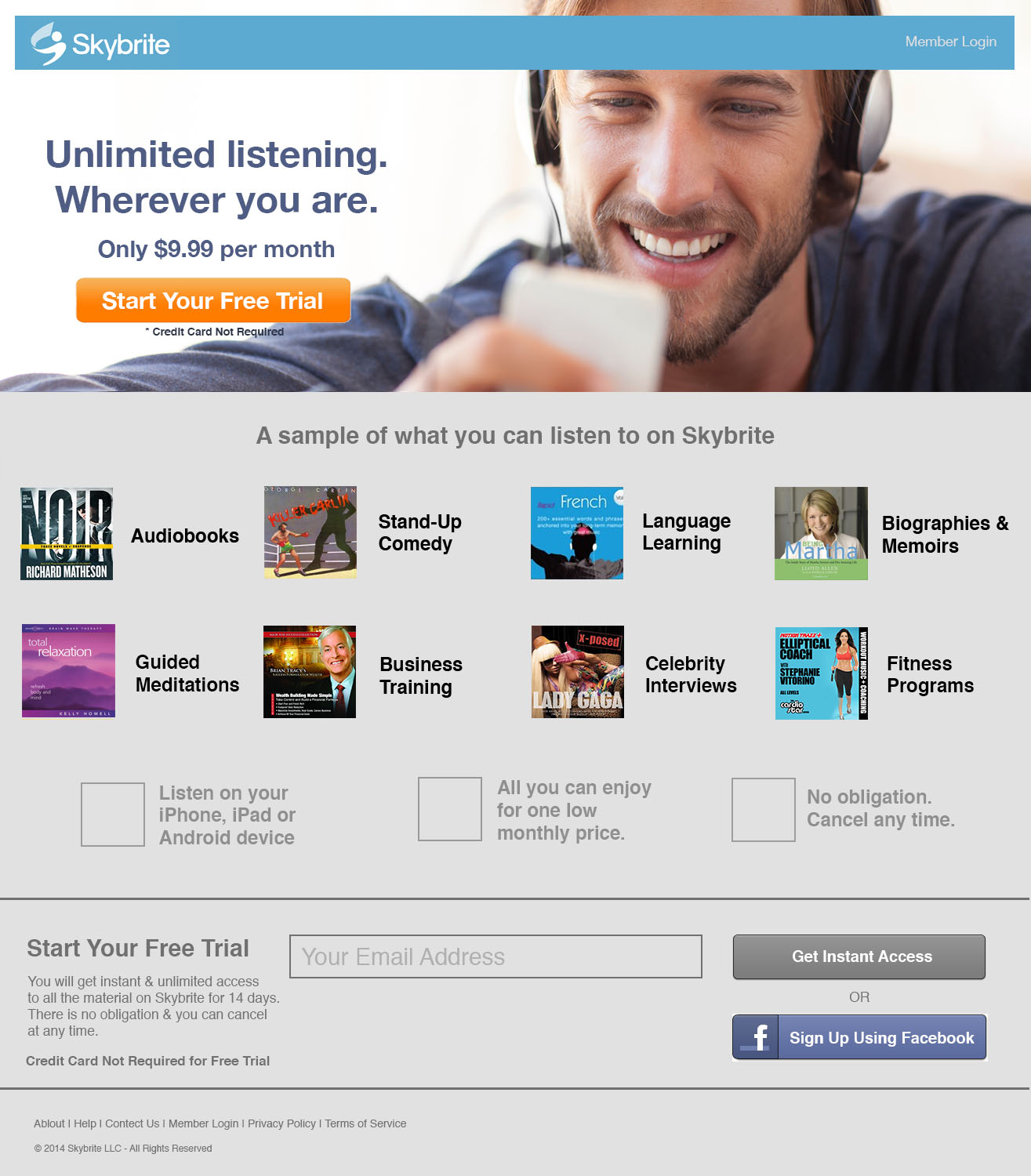Open the Rapid French language cover
1031x1176 pixels.
[x=577, y=533]
